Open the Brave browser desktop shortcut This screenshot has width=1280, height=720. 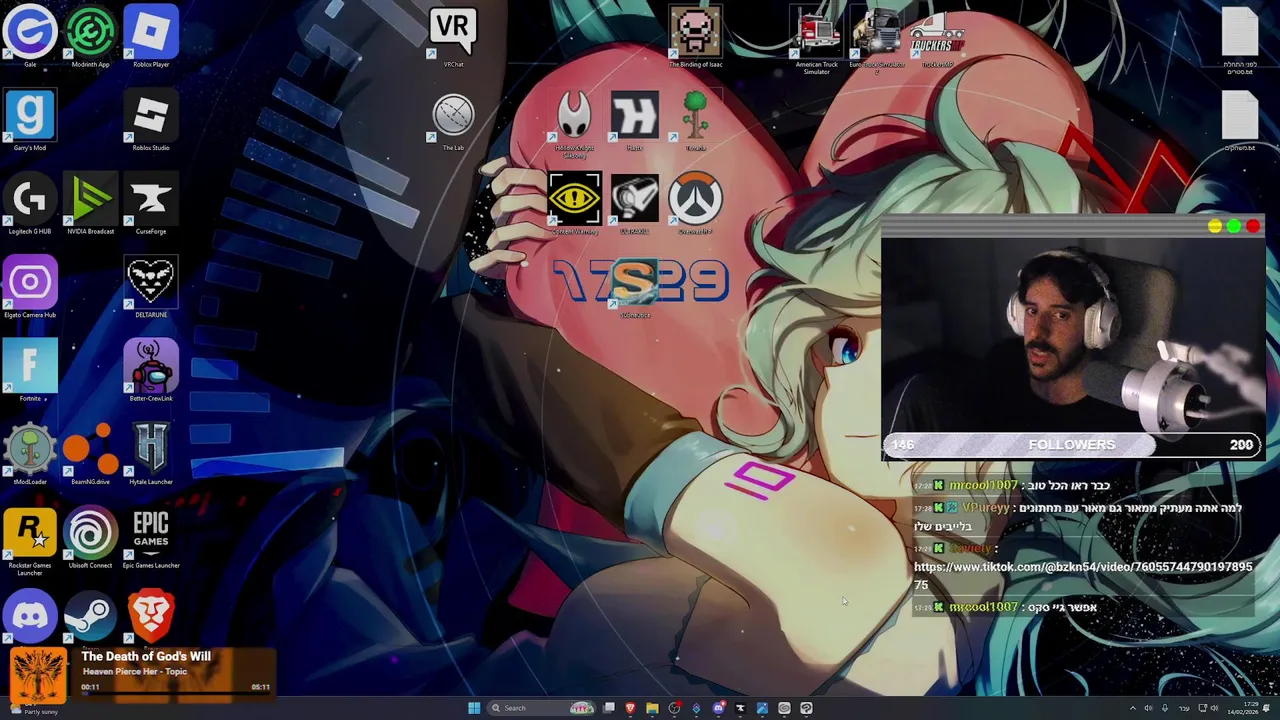151,614
